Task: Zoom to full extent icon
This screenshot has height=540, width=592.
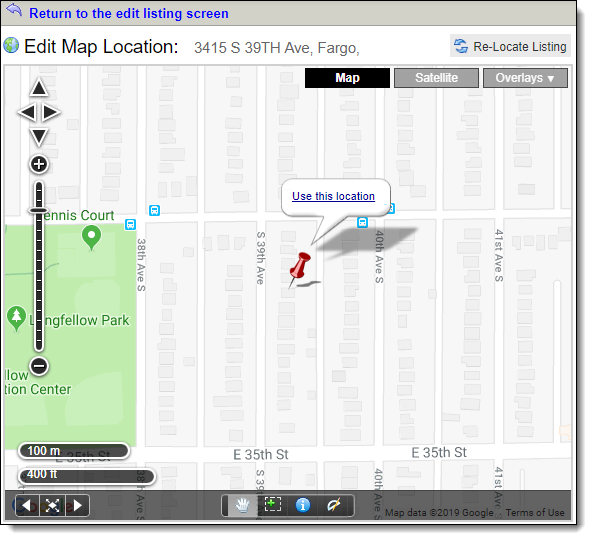Action: [52, 505]
